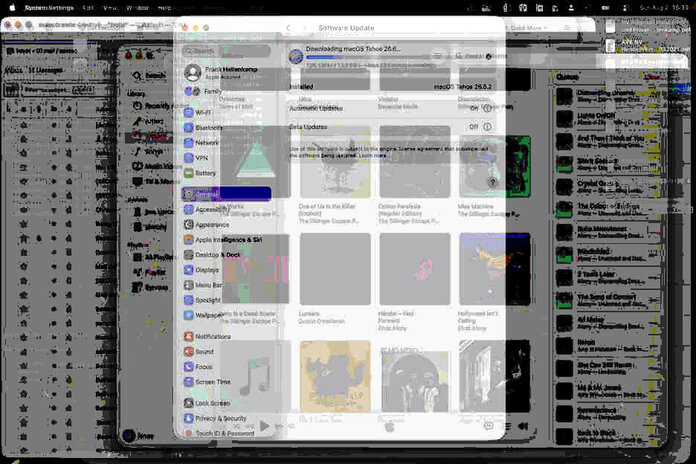Screen dimensions: 696x464
Task: Follow the Learn more license link
Action: coord(373,155)
